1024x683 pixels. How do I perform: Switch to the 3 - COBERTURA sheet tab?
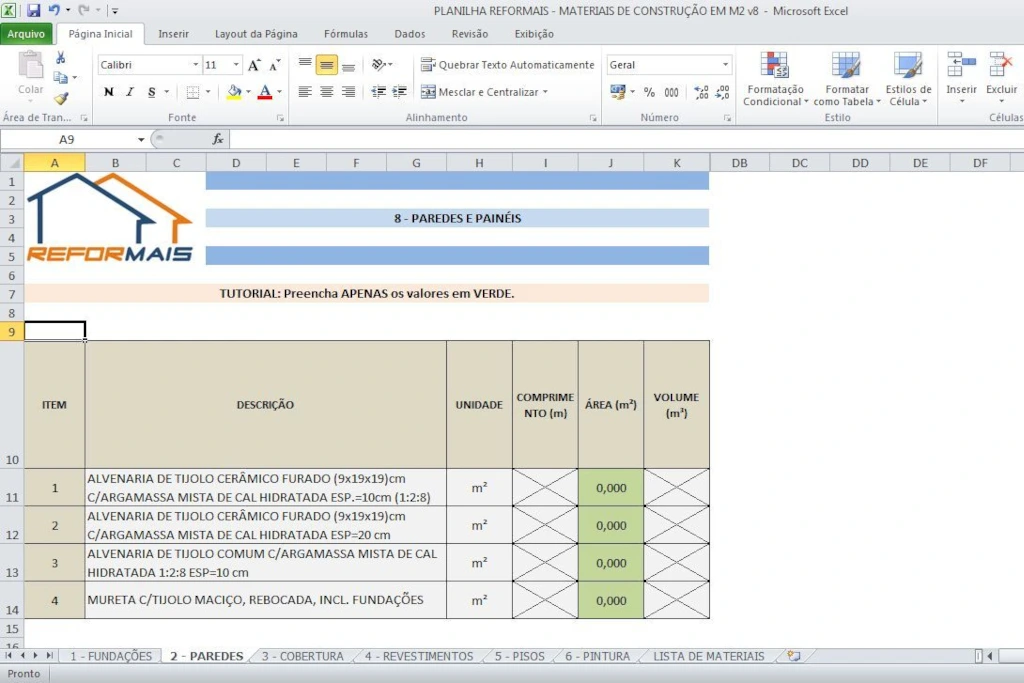(302, 656)
